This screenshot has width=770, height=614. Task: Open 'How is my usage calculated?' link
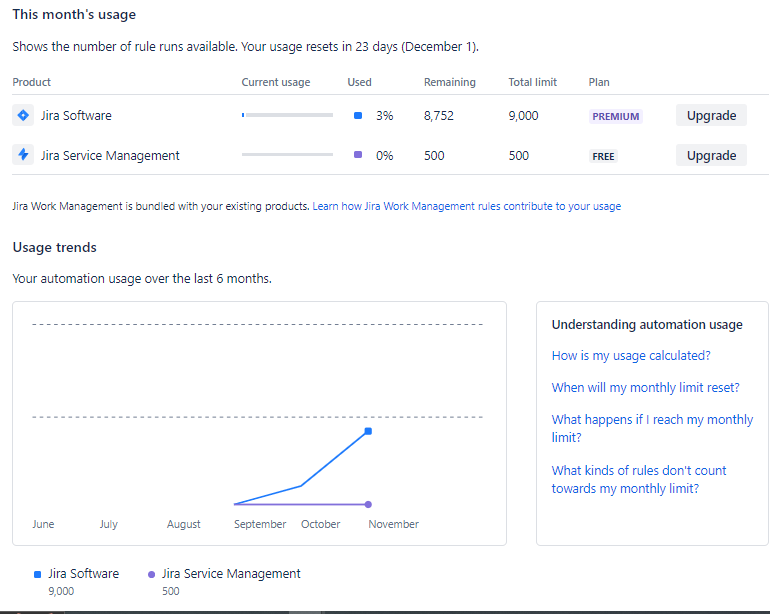[x=631, y=356]
